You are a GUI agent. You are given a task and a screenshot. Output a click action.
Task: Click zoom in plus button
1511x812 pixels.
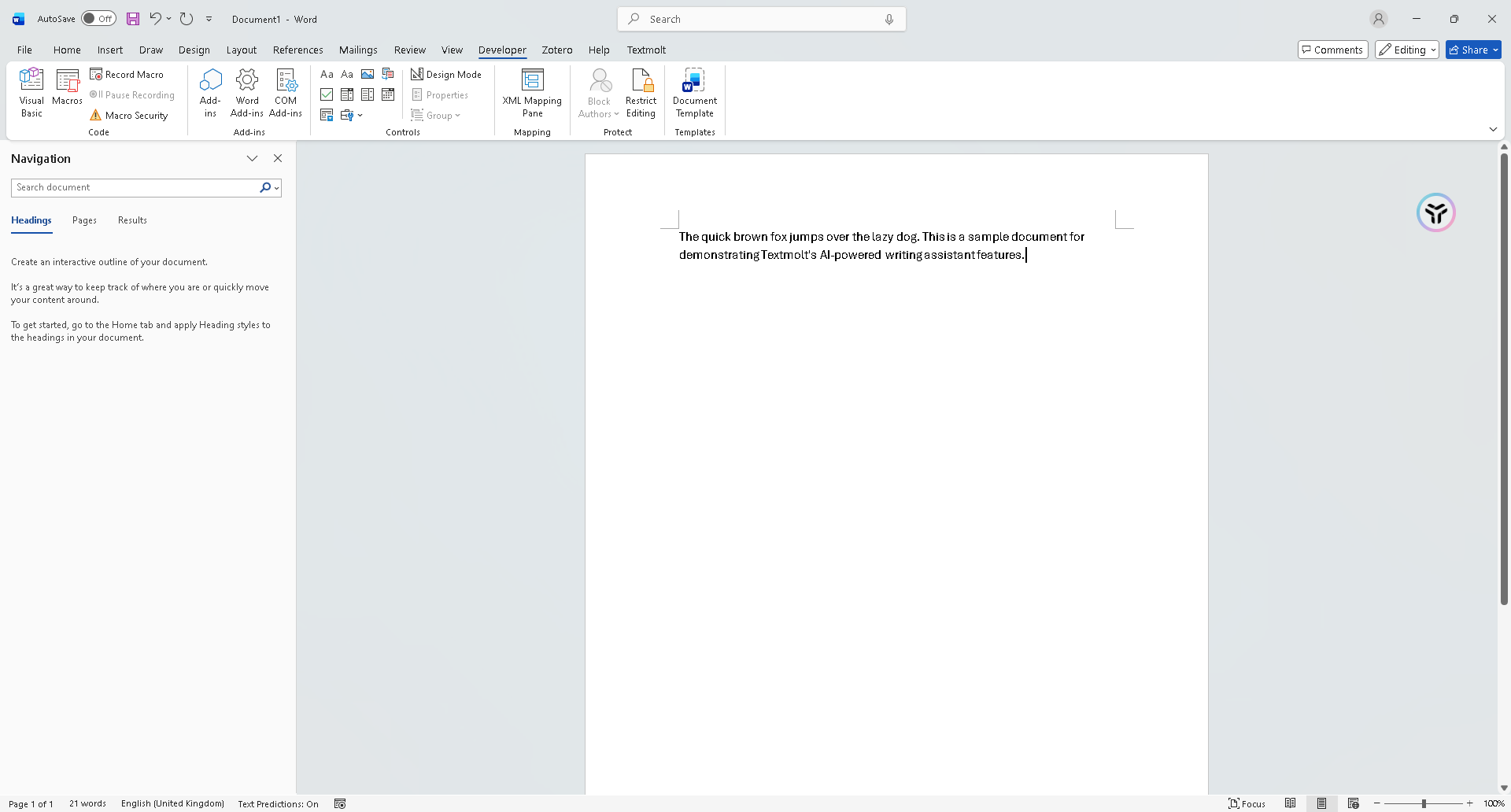click(x=1469, y=803)
